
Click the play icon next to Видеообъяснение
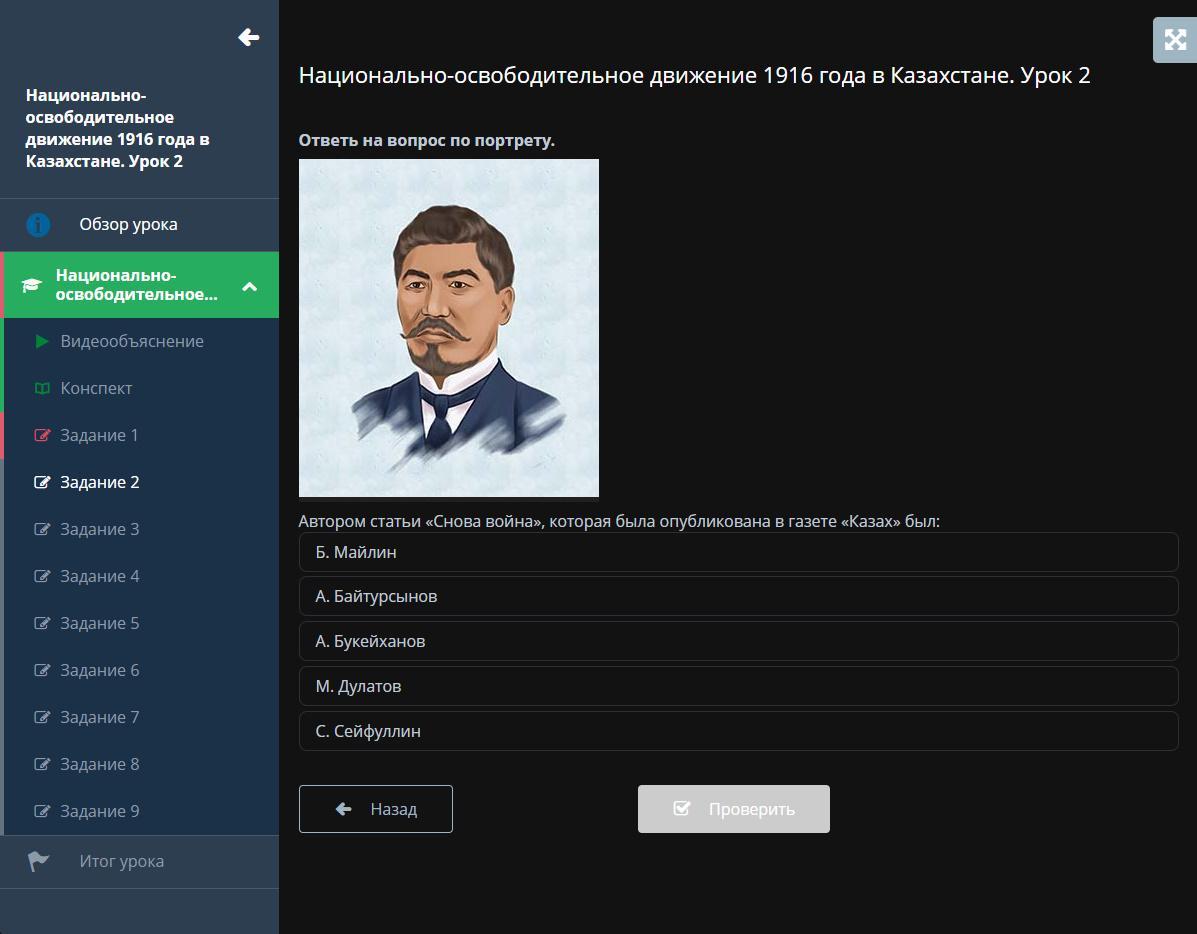42,342
